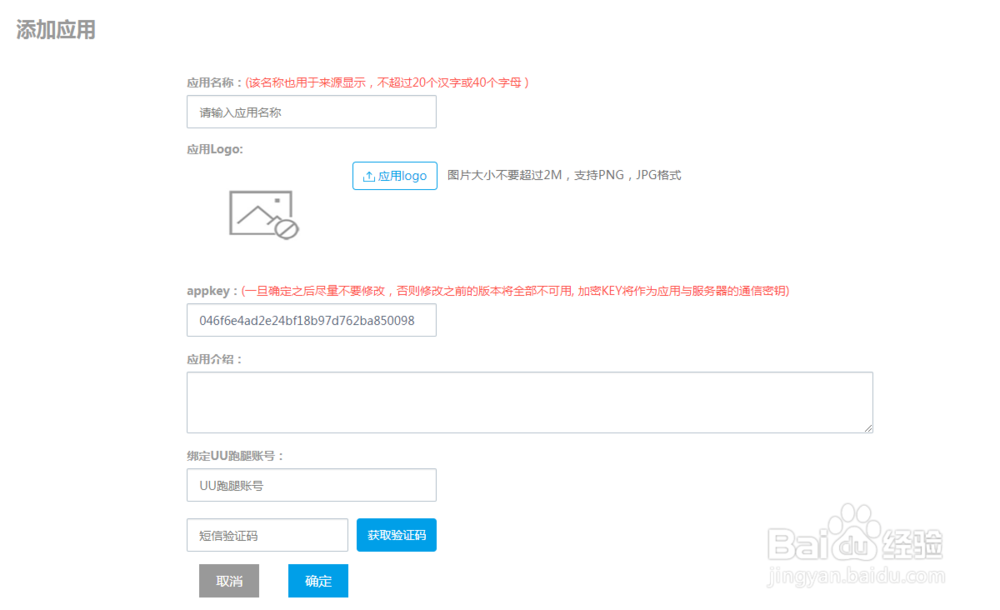Click the red 应用名称 hint about 20个汉字

pos(387,82)
